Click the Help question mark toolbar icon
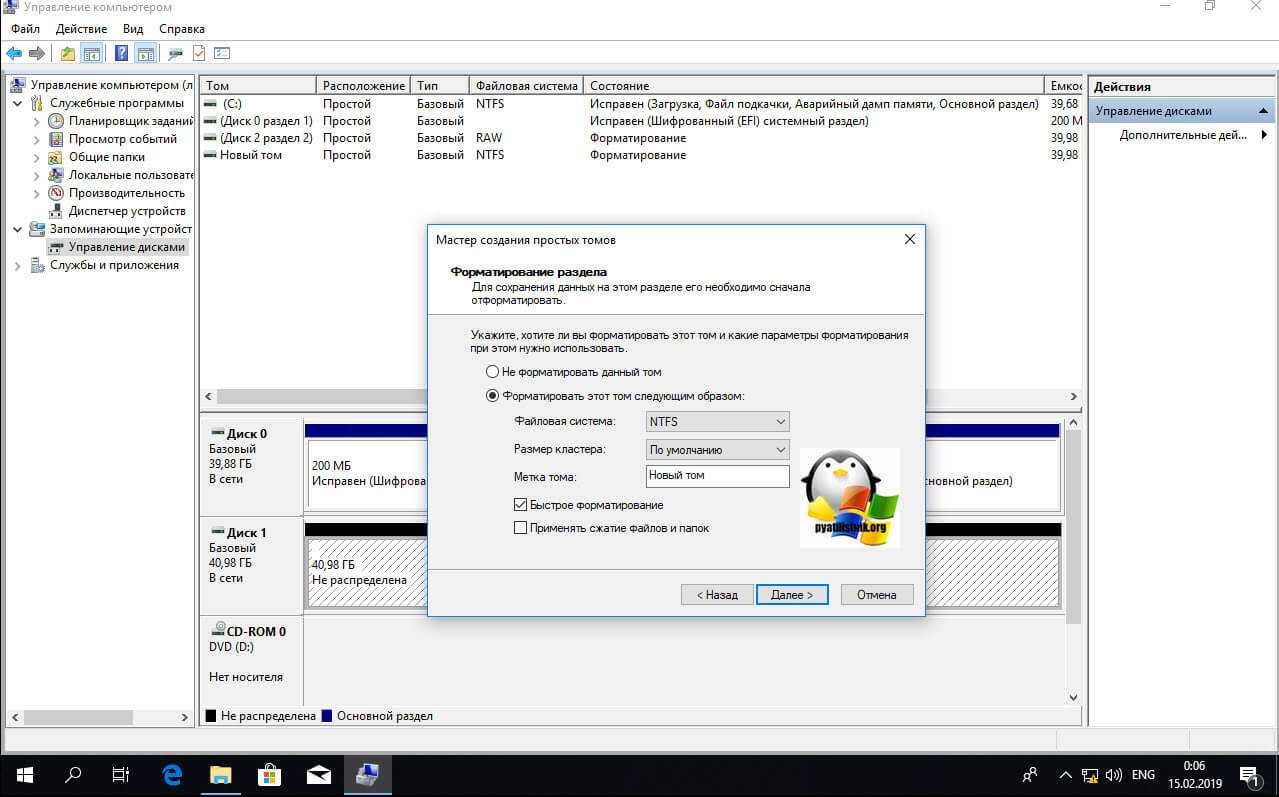 point(121,53)
